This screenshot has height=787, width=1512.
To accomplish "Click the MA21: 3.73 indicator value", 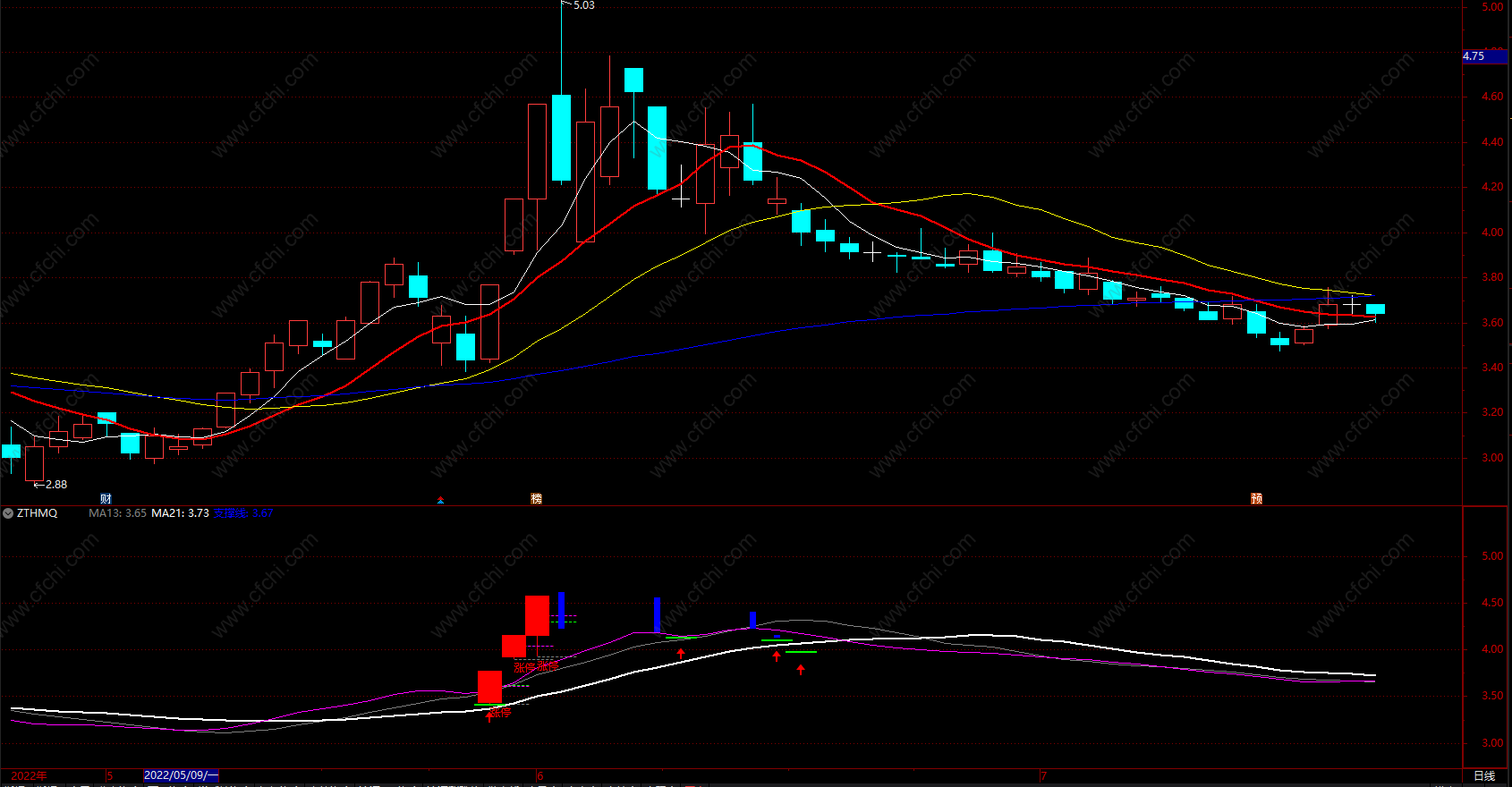I will pyautogui.click(x=180, y=513).
